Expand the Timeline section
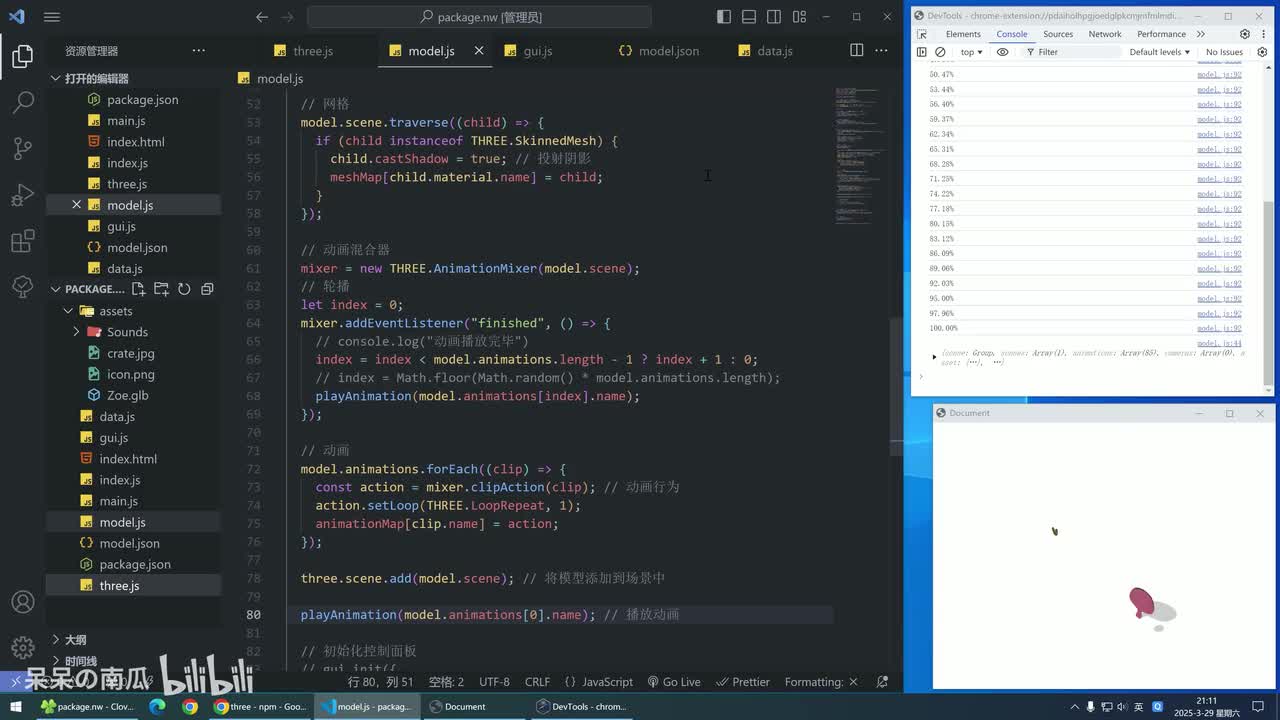 (56, 661)
